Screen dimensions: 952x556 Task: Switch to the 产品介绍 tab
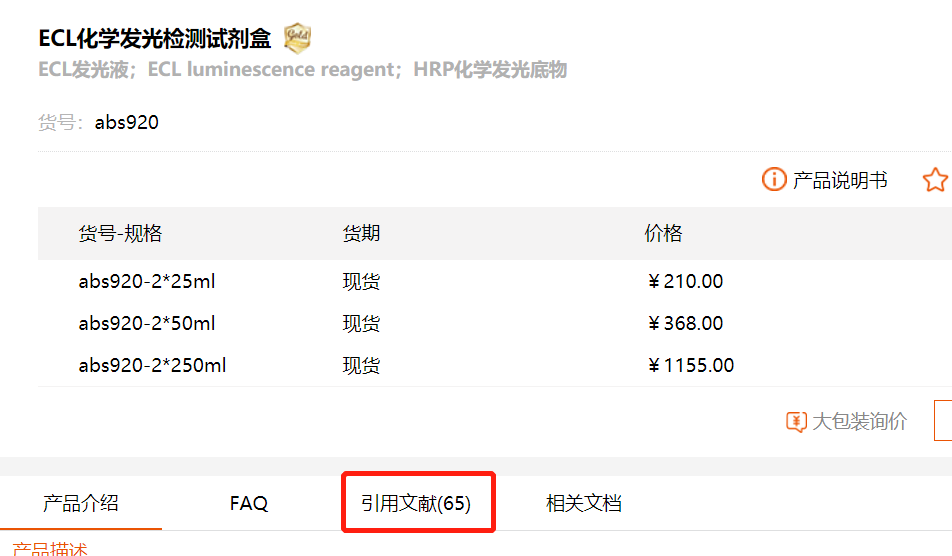[x=81, y=503]
